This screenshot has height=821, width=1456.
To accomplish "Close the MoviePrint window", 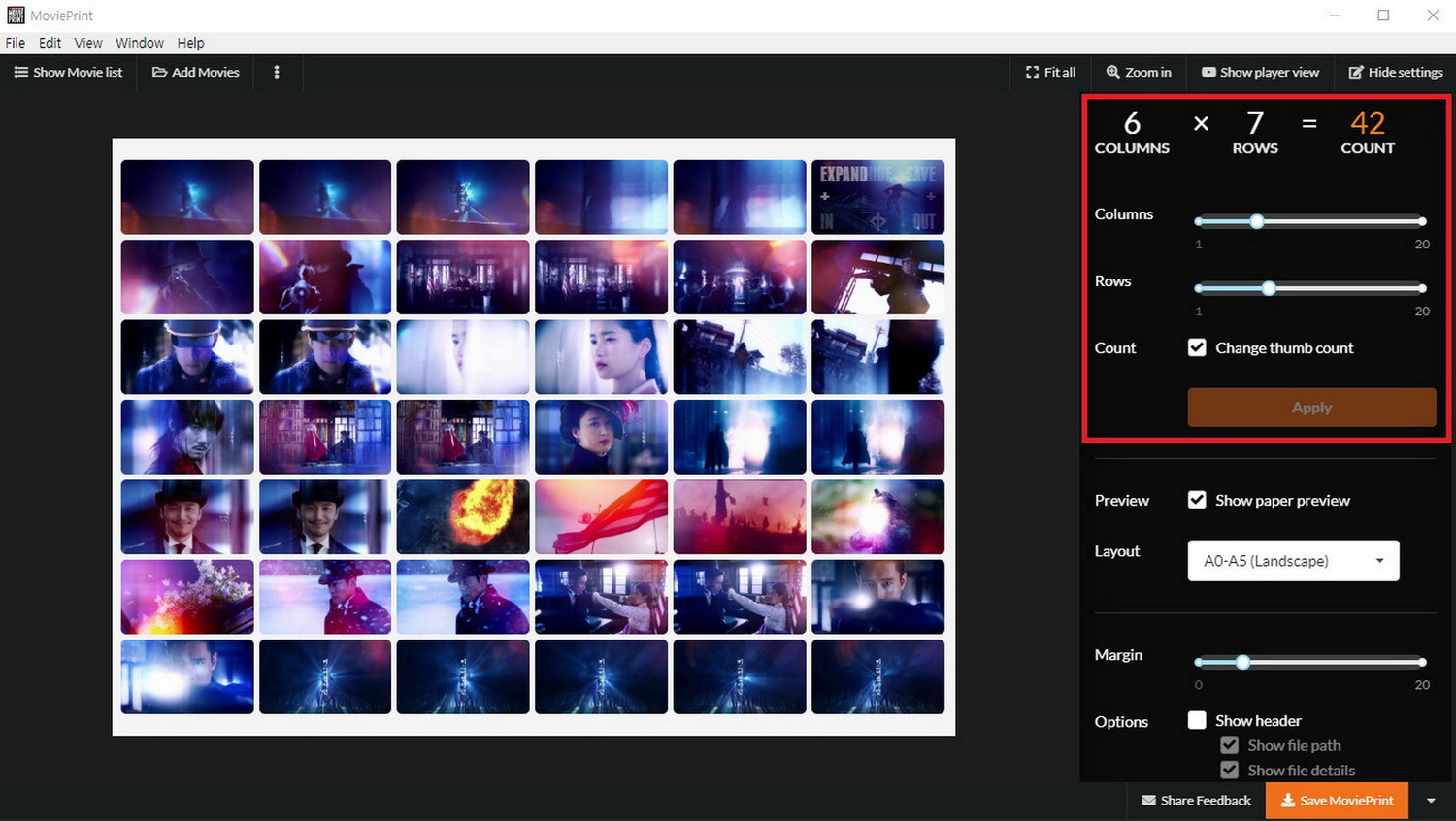I will click(x=1433, y=16).
